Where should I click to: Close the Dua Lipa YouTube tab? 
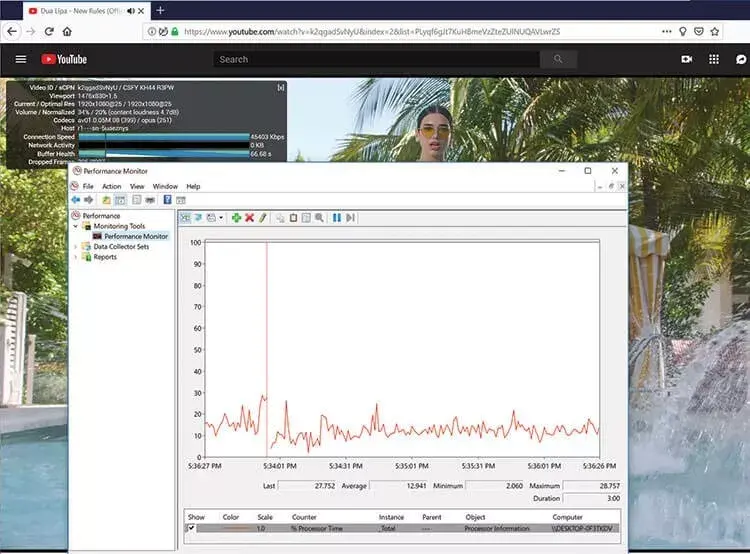coord(141,11)
